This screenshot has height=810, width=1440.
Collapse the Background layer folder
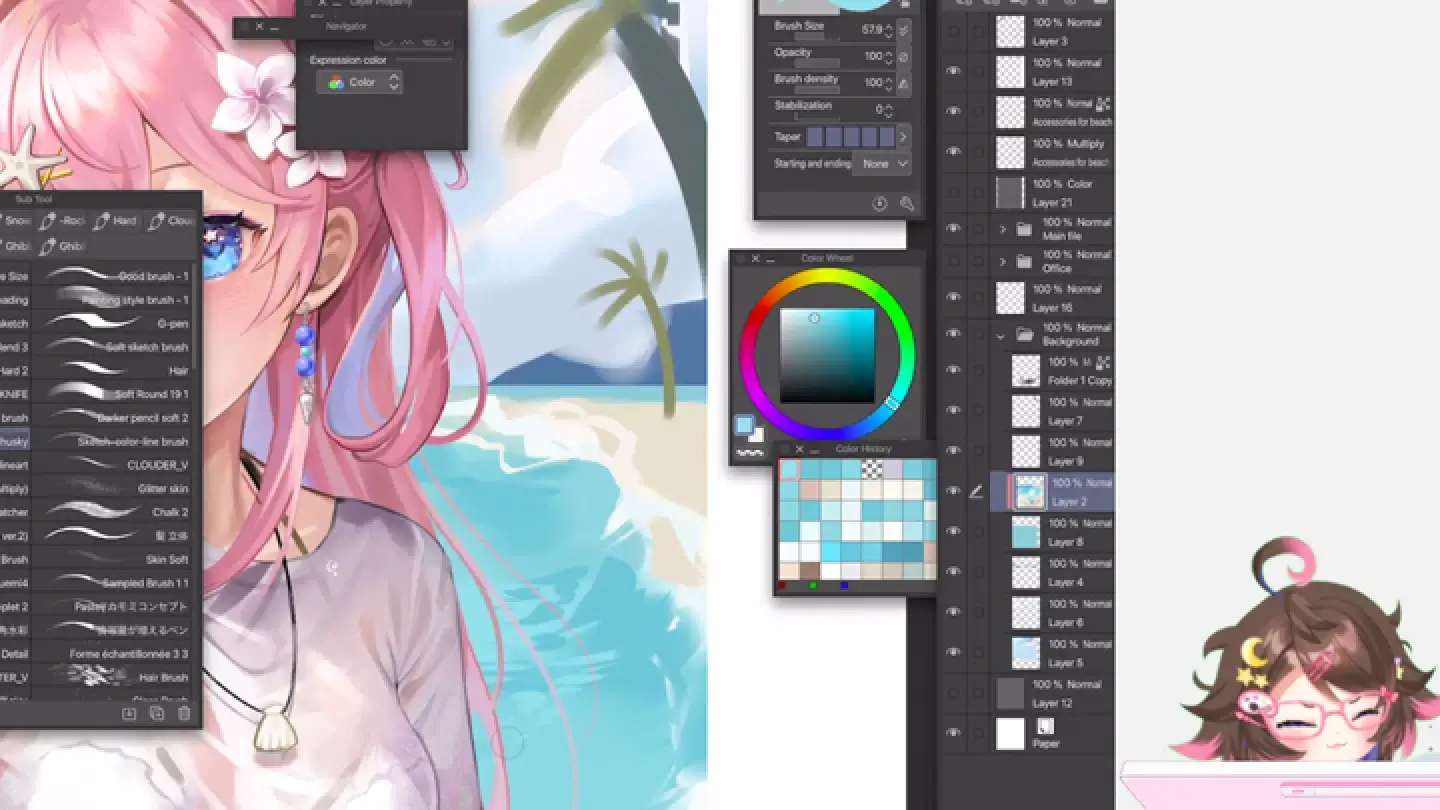tap(1001, 336)
